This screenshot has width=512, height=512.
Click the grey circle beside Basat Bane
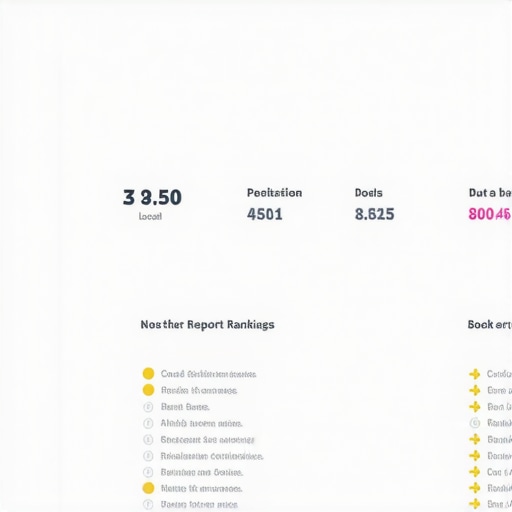tap(148, 407)
